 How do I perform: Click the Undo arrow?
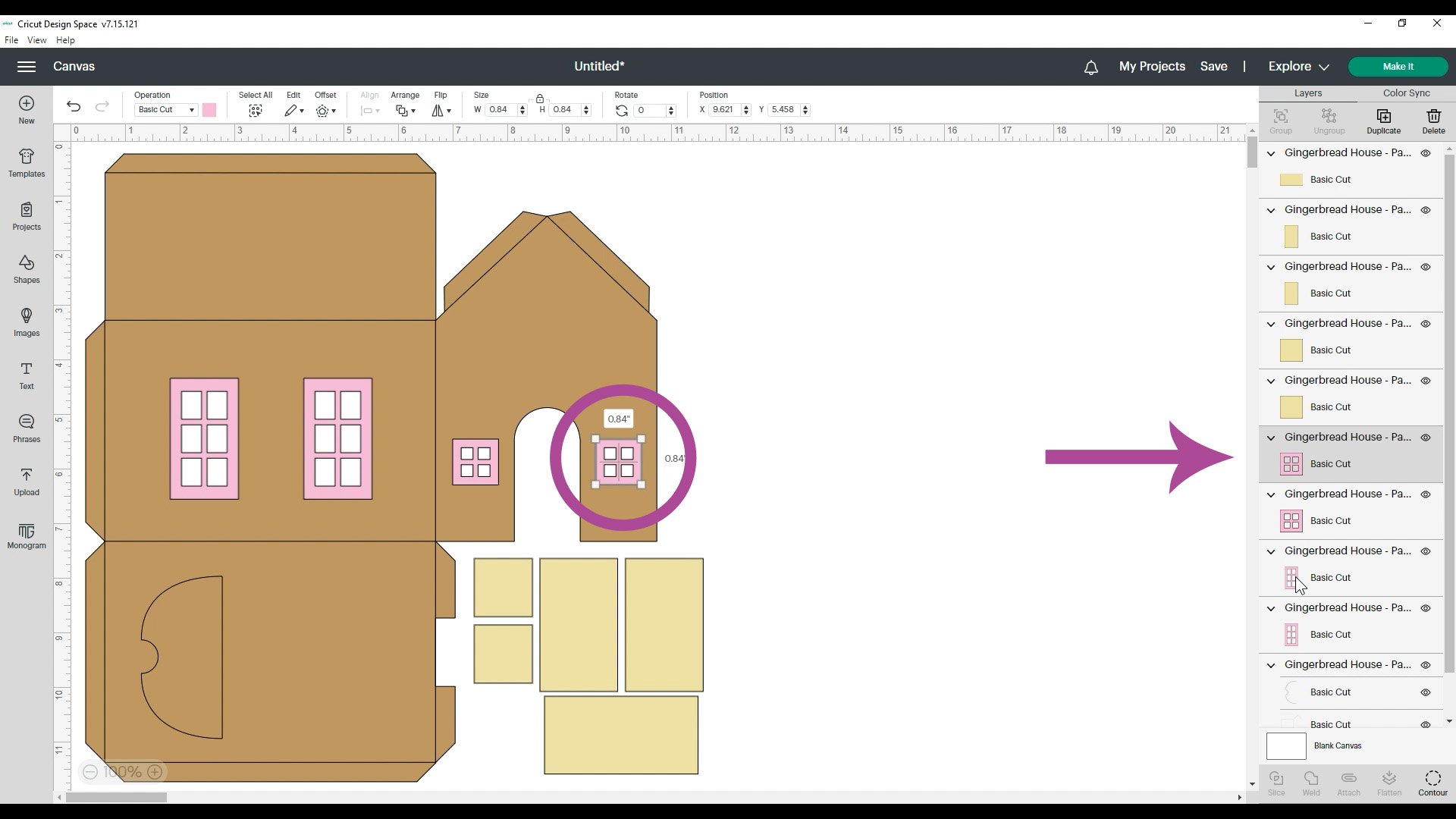click(74, 106)
